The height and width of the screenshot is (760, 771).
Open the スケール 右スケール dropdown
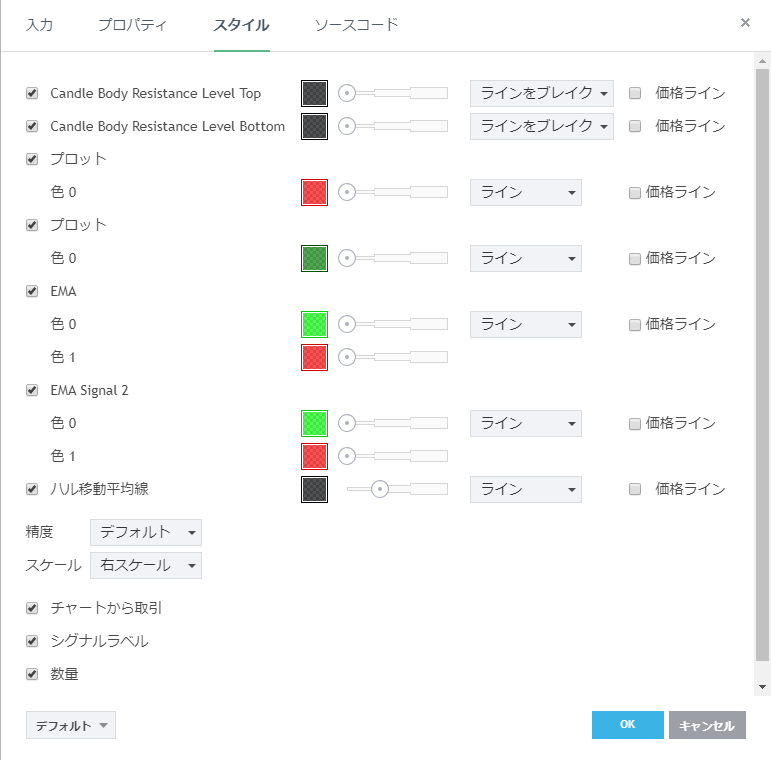145,565
